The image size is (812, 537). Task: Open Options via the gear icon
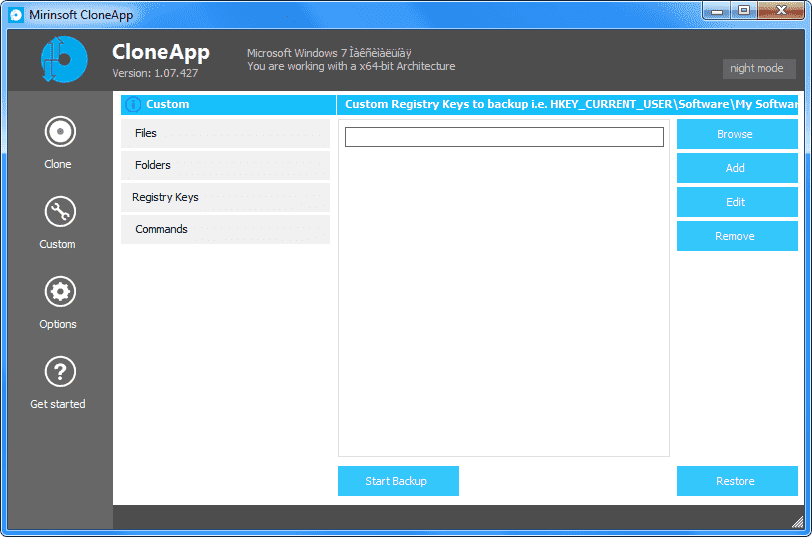(60, 292)
